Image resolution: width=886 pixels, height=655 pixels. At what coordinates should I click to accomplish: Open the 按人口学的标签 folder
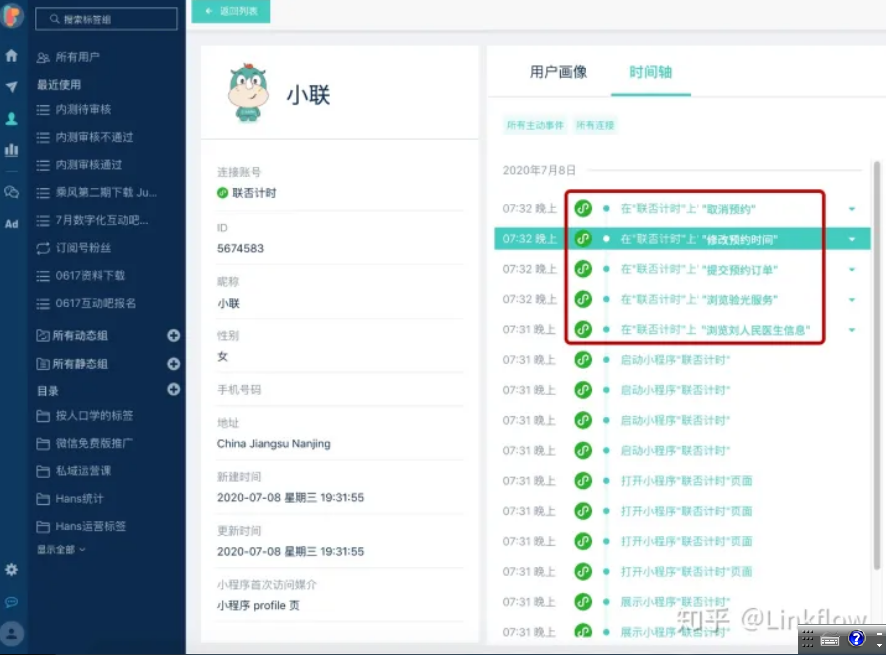[x=85, y=416]
